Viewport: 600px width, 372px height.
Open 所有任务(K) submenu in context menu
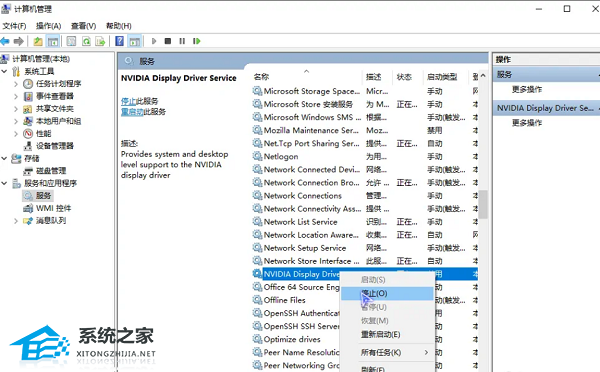point(387,352)
